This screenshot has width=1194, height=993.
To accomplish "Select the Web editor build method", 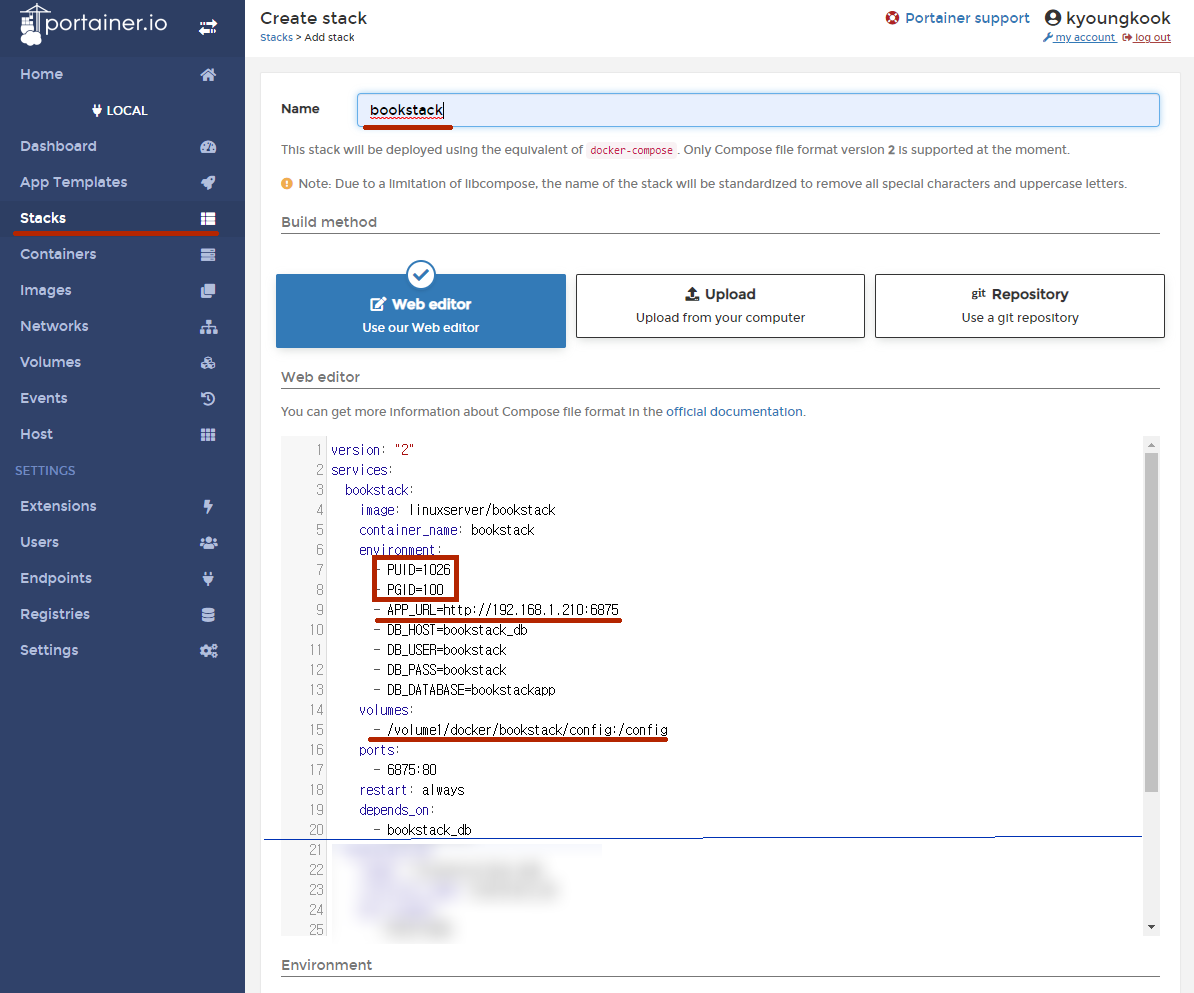I will pyautogui.click(x=421, y=311).
